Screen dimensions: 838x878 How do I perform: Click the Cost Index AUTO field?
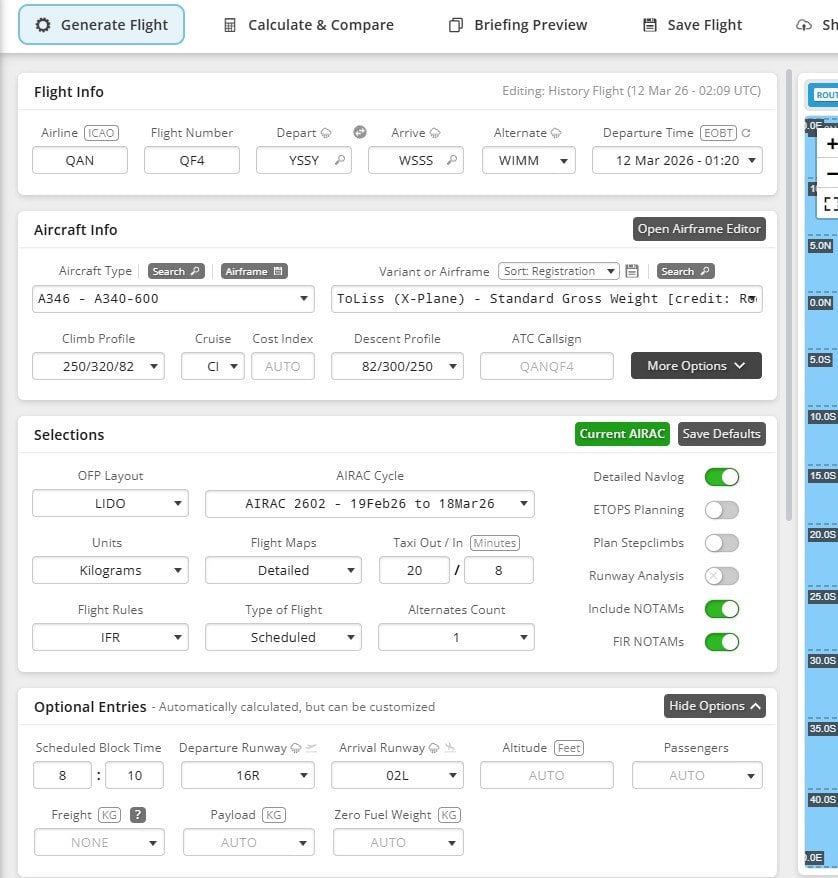pos(283,366)
